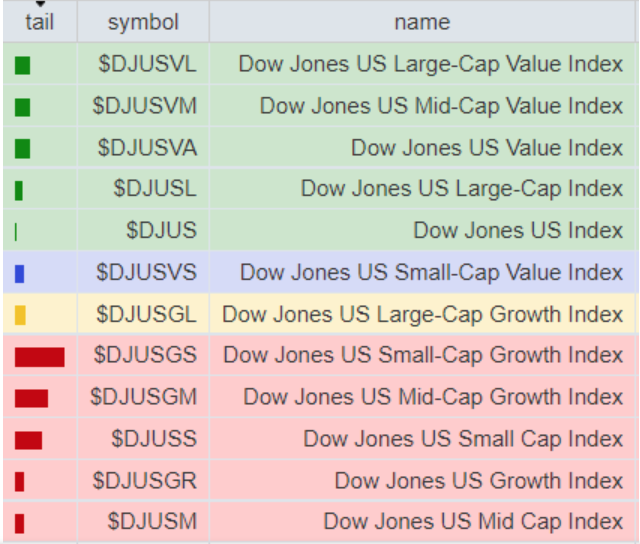Select the green tail bar for $DJUSVL
The image size is (640, 544).
[x=22, y=66]
